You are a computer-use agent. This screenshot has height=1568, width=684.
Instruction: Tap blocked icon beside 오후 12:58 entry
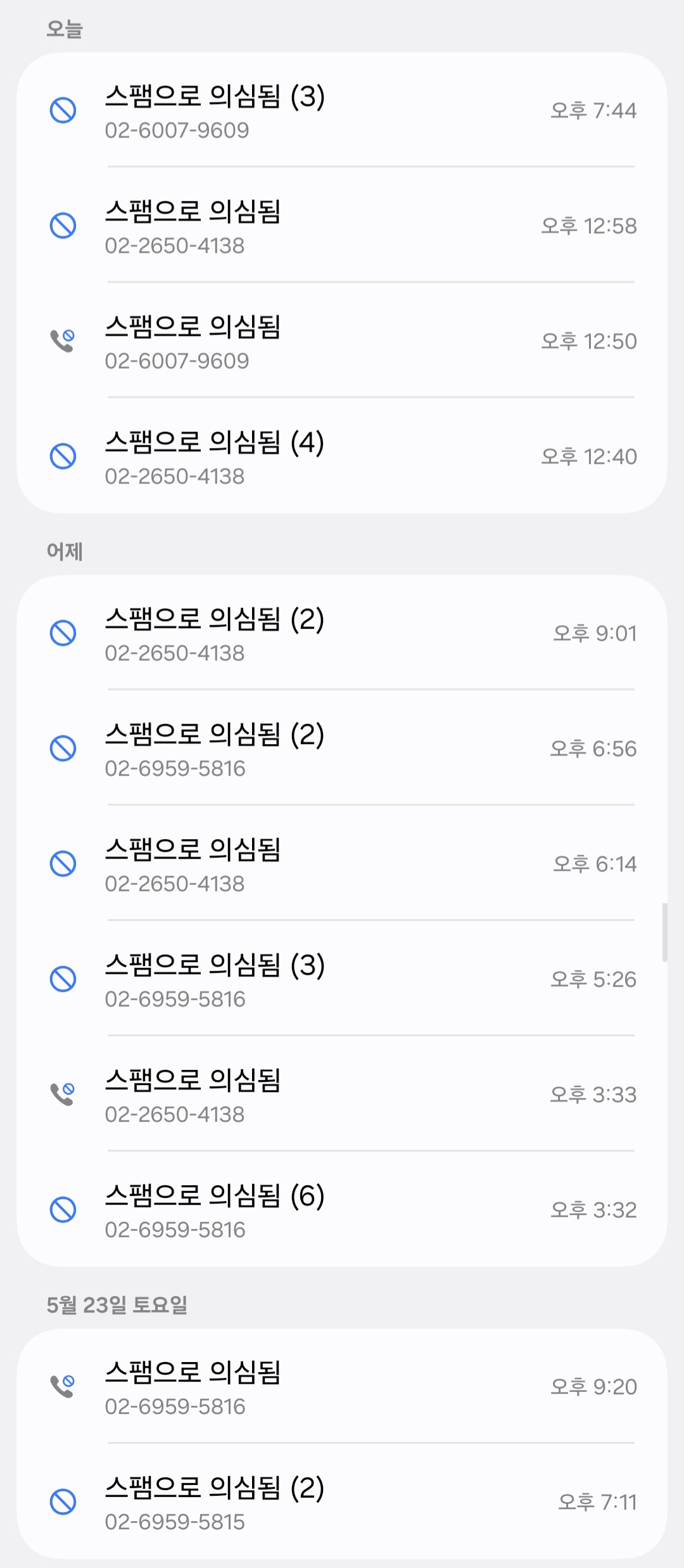click(63, 226)
